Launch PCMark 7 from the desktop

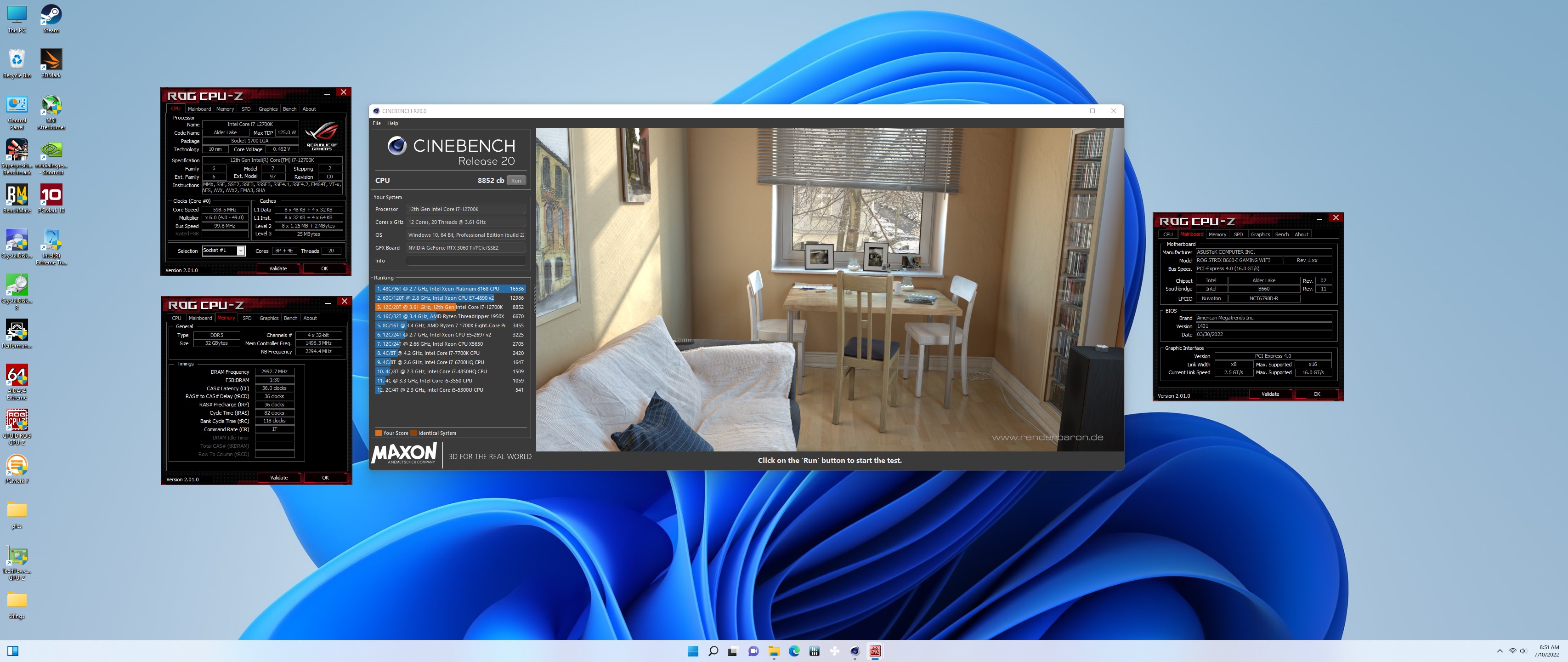pyautogui.click(x=17, y=469)
